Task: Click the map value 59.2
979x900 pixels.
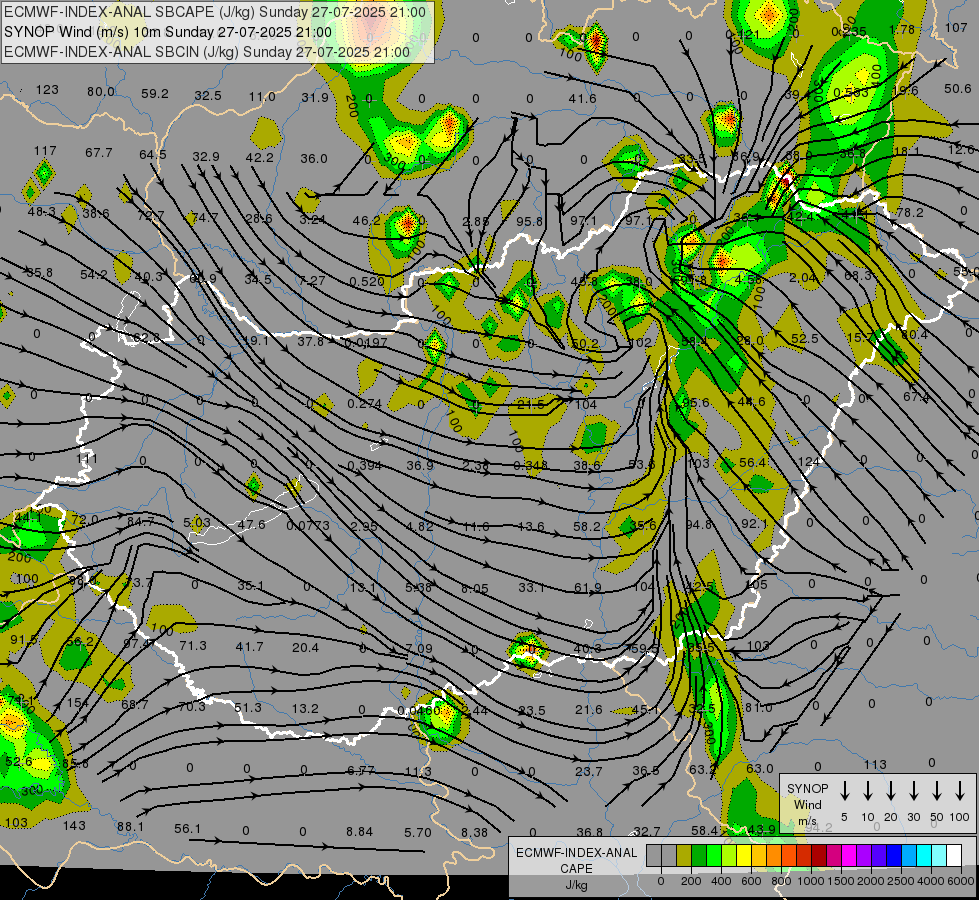Action: point(155,94)
